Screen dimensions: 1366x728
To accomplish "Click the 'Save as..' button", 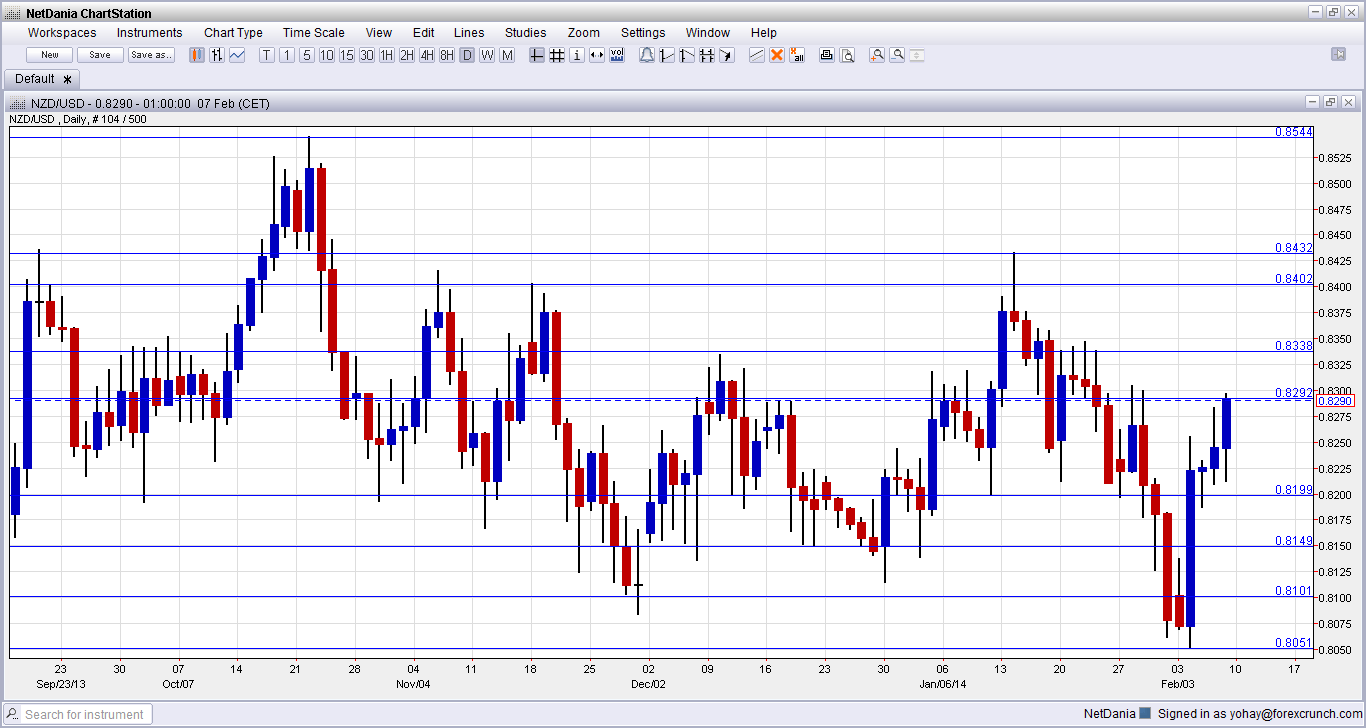I will click(151, 55).
